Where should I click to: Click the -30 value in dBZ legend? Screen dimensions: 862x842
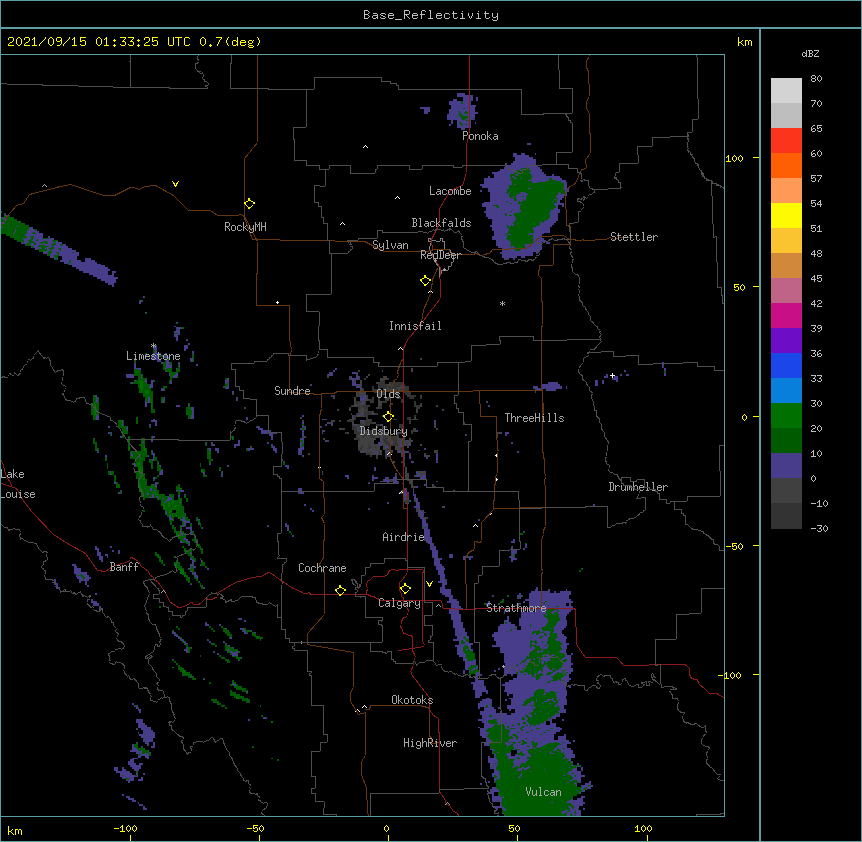(x=819, y=528)
